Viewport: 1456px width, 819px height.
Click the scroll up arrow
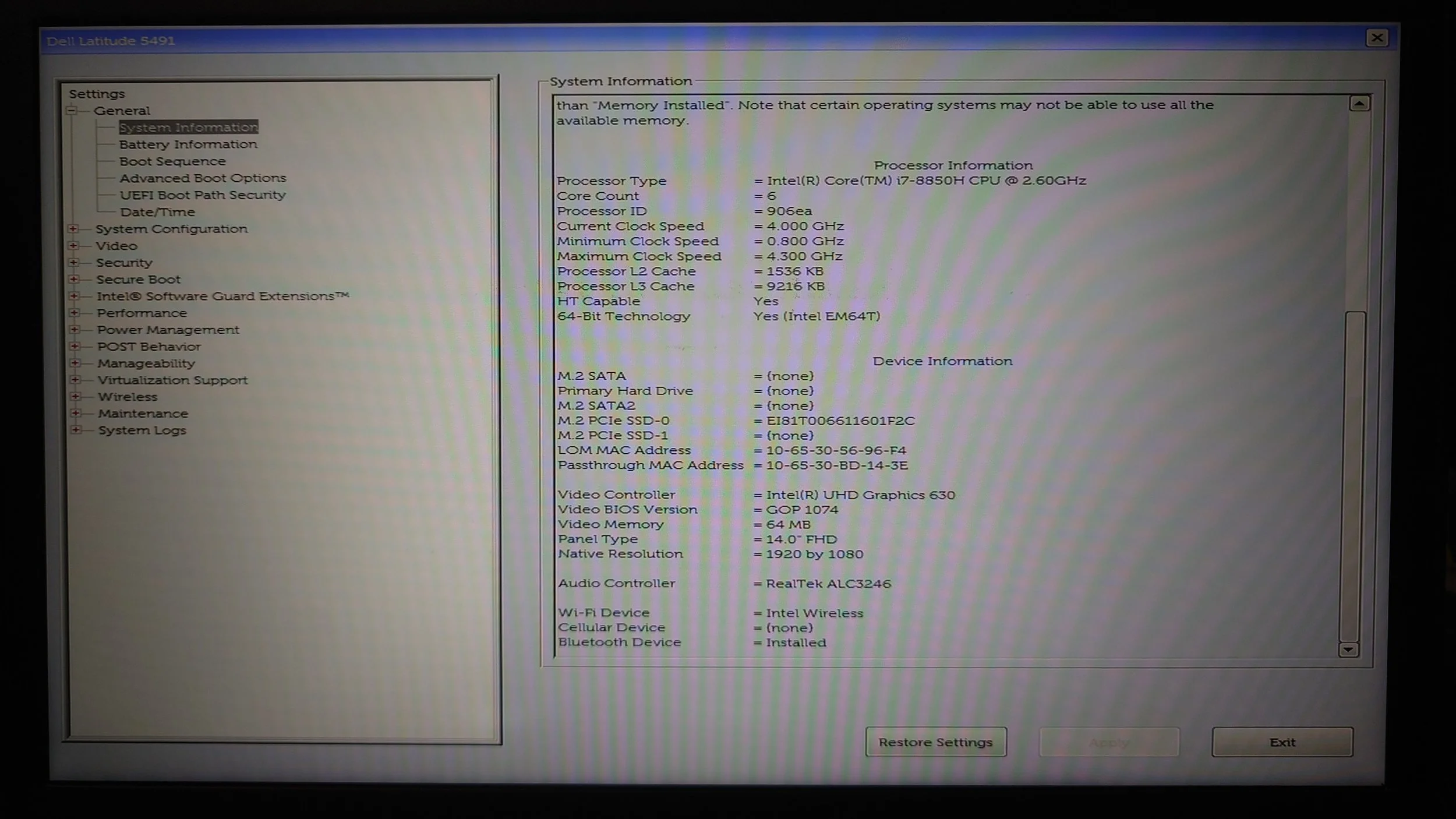(1359, 104)
